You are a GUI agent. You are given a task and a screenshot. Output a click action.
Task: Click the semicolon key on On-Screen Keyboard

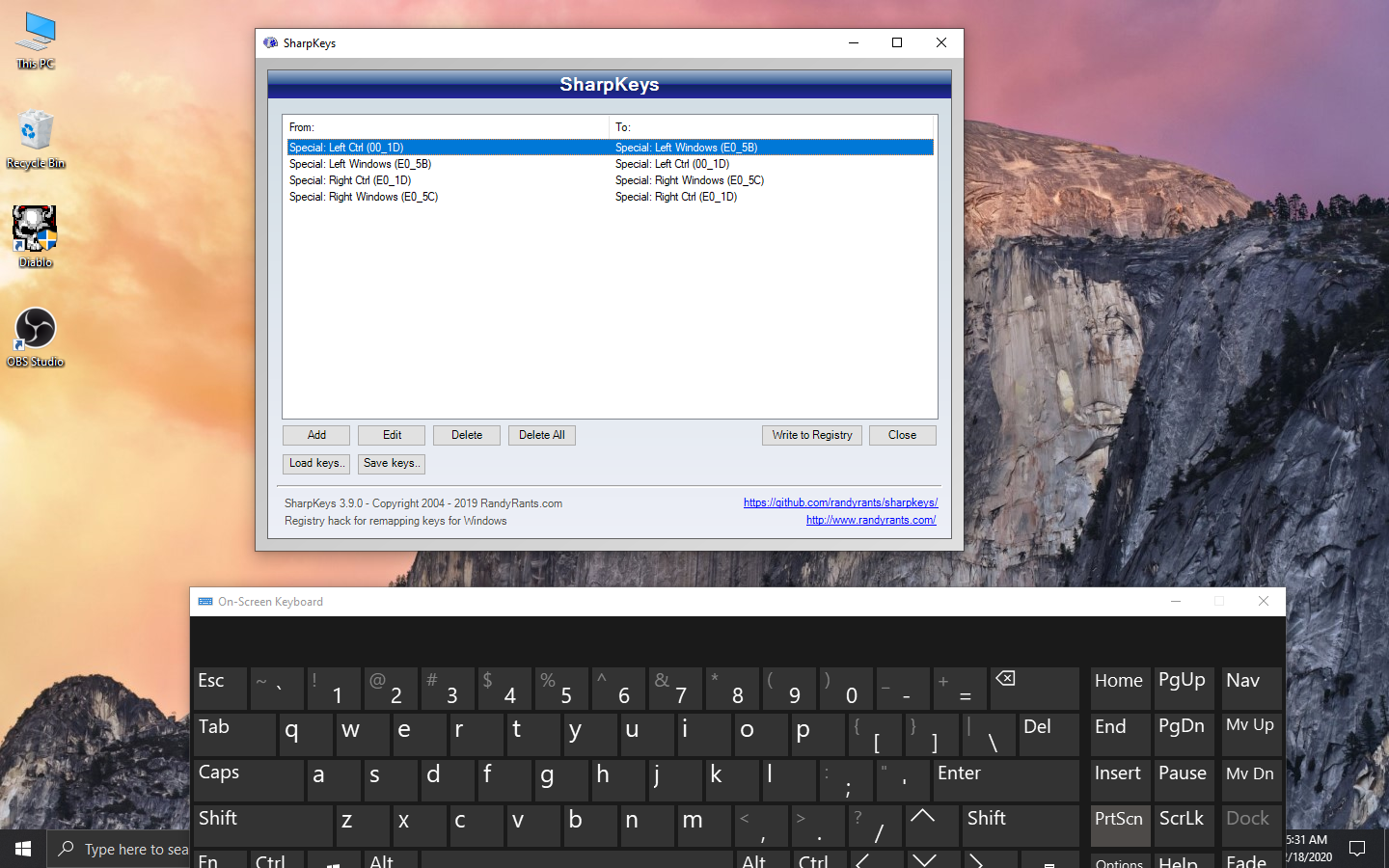click(847, 780)
